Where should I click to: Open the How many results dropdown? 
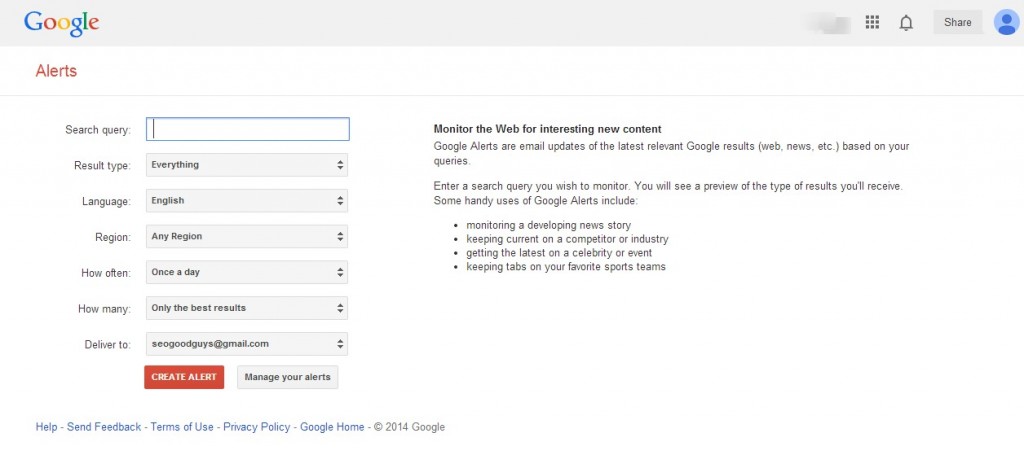247,308
